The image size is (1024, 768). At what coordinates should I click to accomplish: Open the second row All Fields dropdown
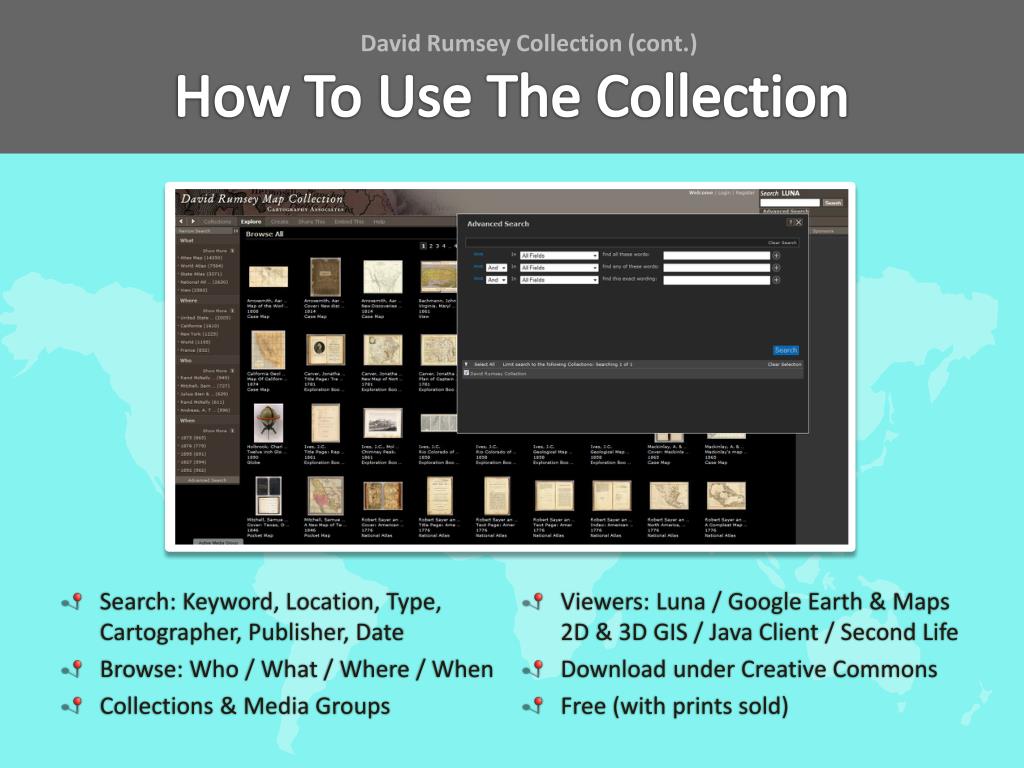click(558, 268)
